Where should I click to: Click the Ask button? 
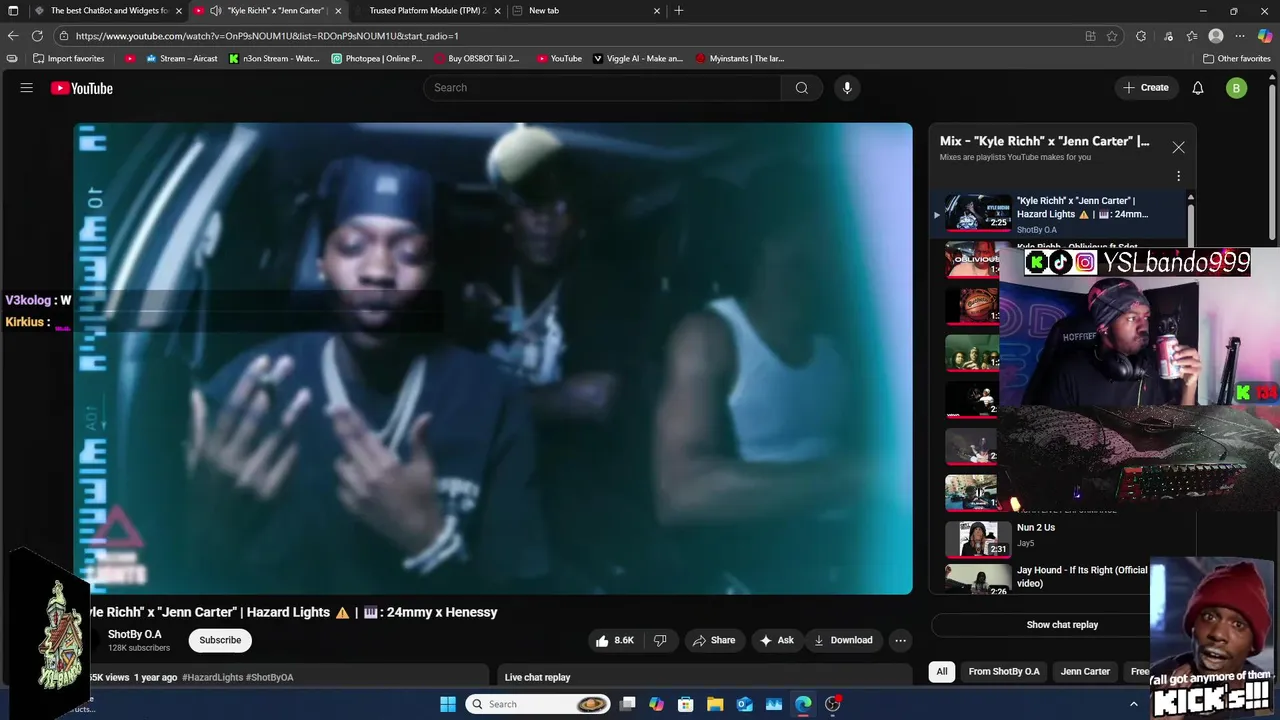pos(777,640)
